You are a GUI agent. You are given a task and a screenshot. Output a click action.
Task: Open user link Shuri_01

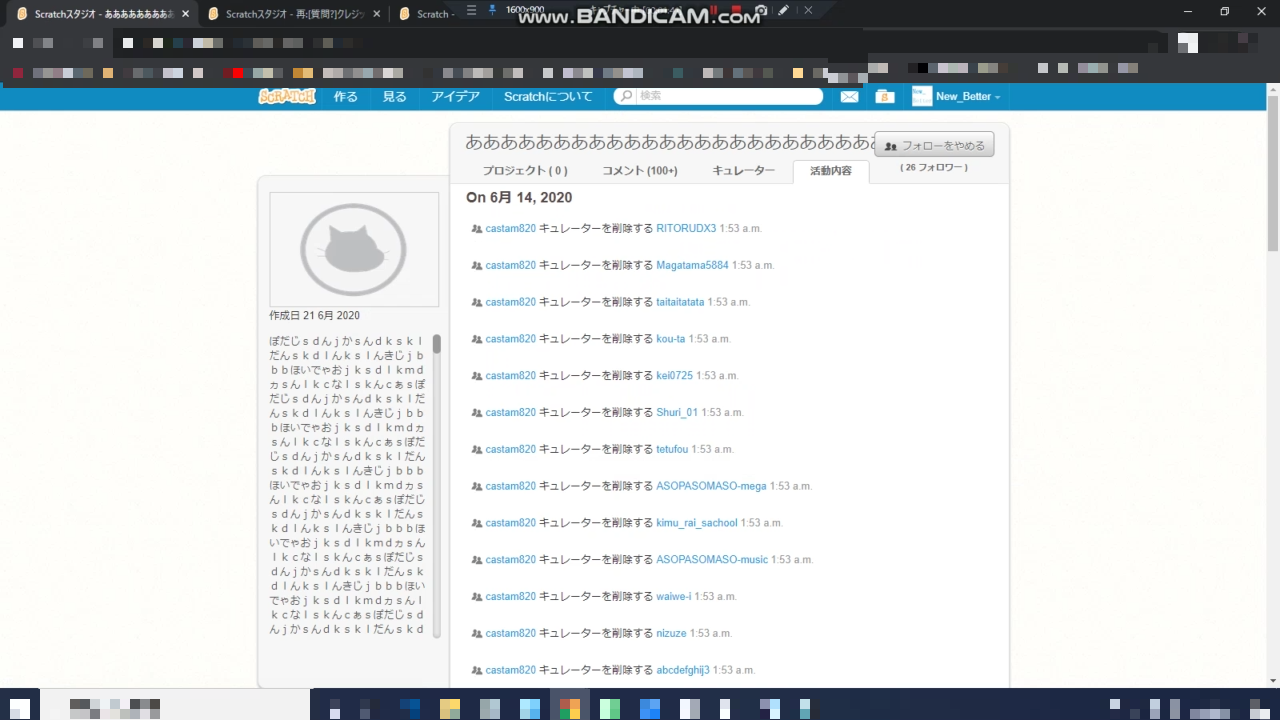coord(677,412)
